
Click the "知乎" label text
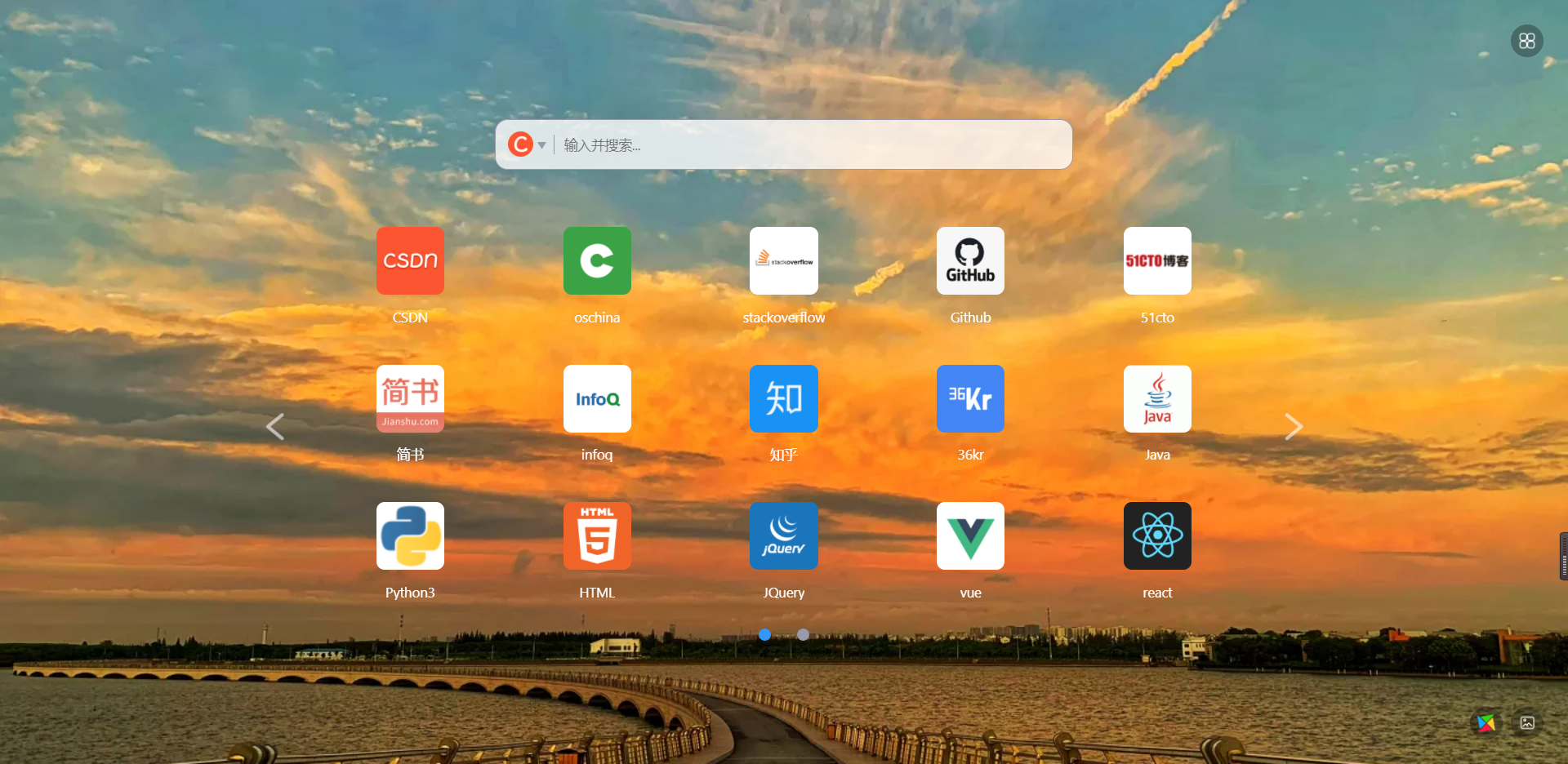coord(784,455)
